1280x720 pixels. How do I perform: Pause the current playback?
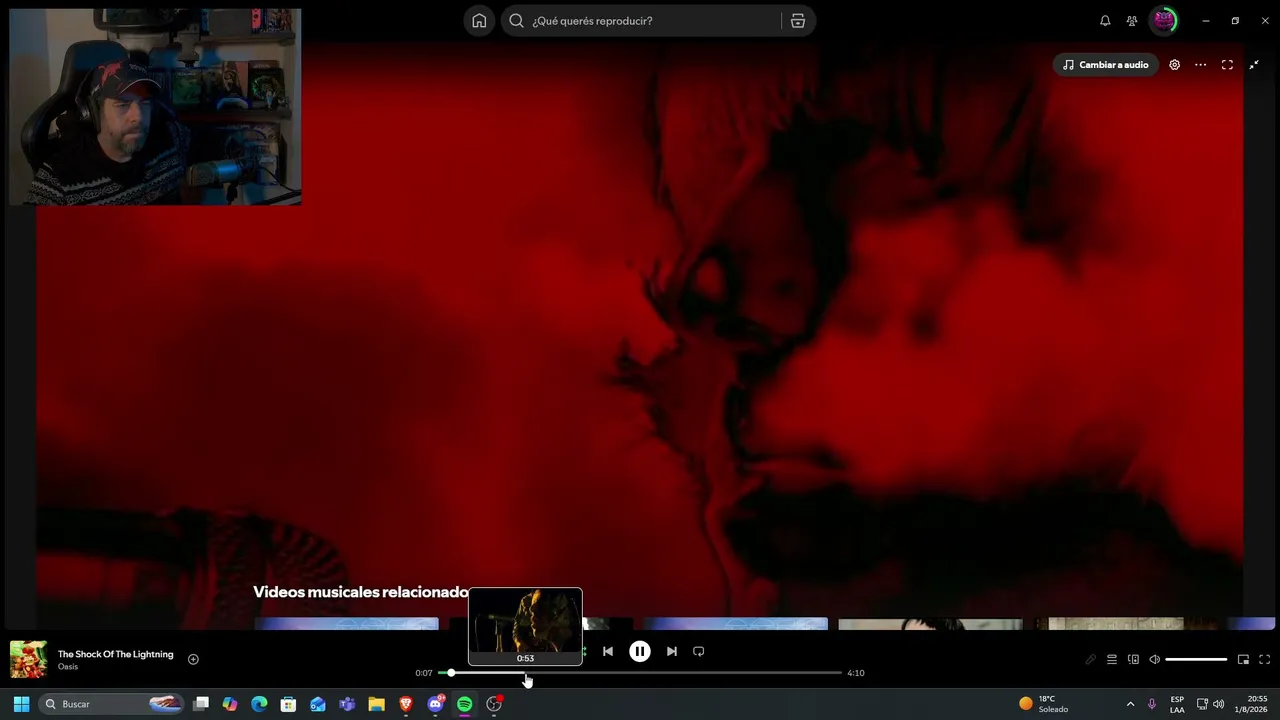640,651
